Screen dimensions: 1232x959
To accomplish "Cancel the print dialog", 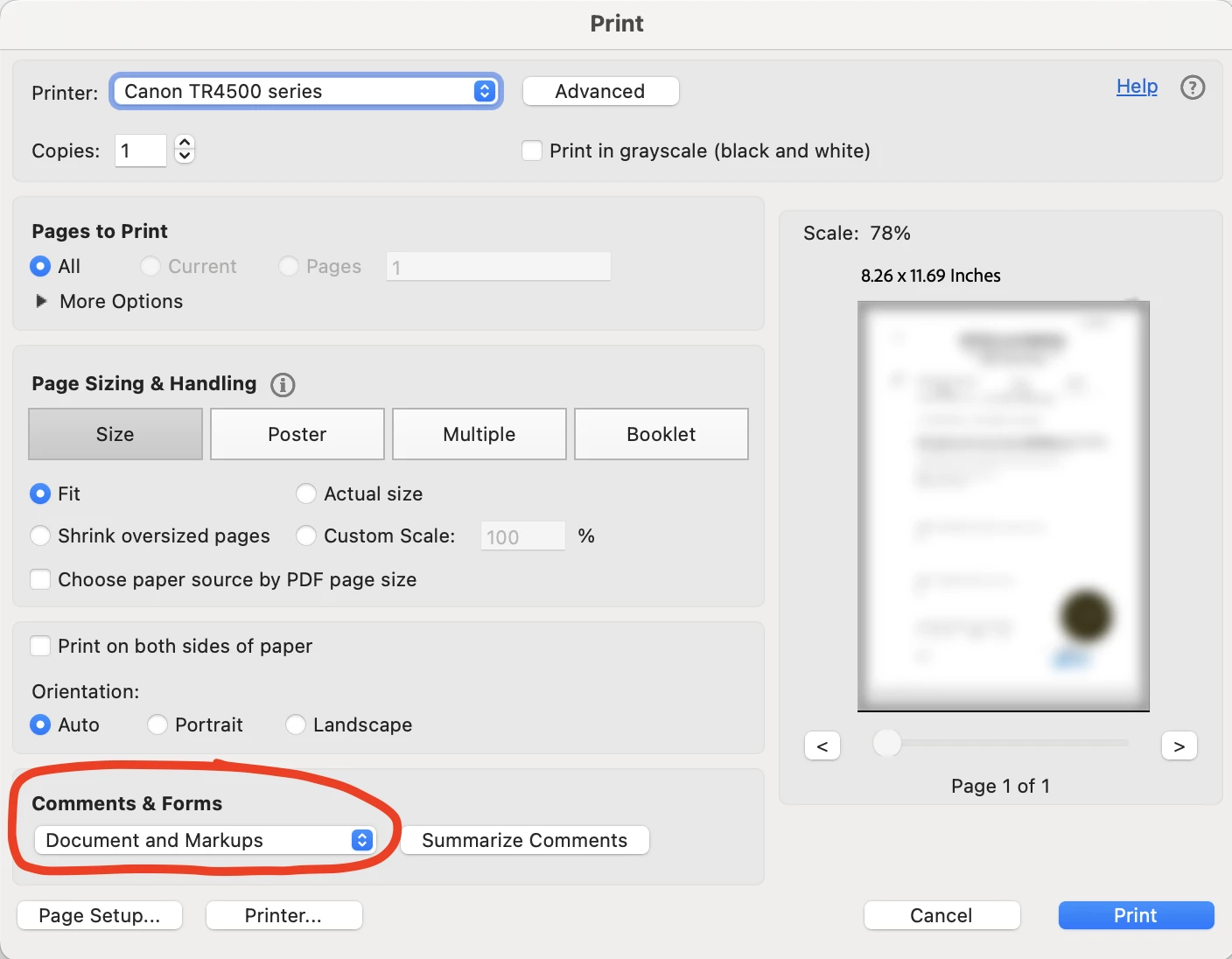I will [941, 915].
